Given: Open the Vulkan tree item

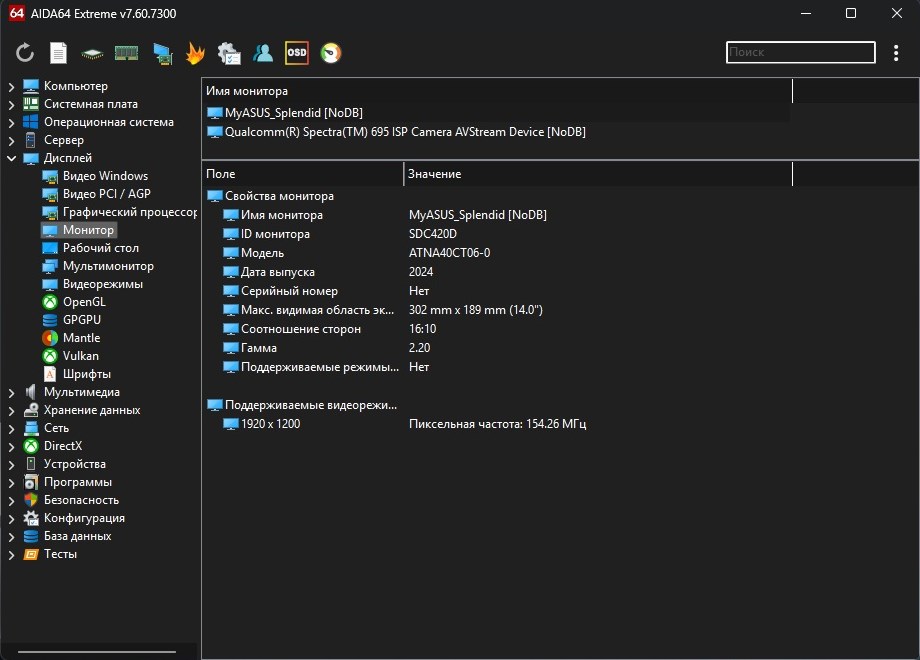Looking at the screenshot, I should (x=81, y=356).
